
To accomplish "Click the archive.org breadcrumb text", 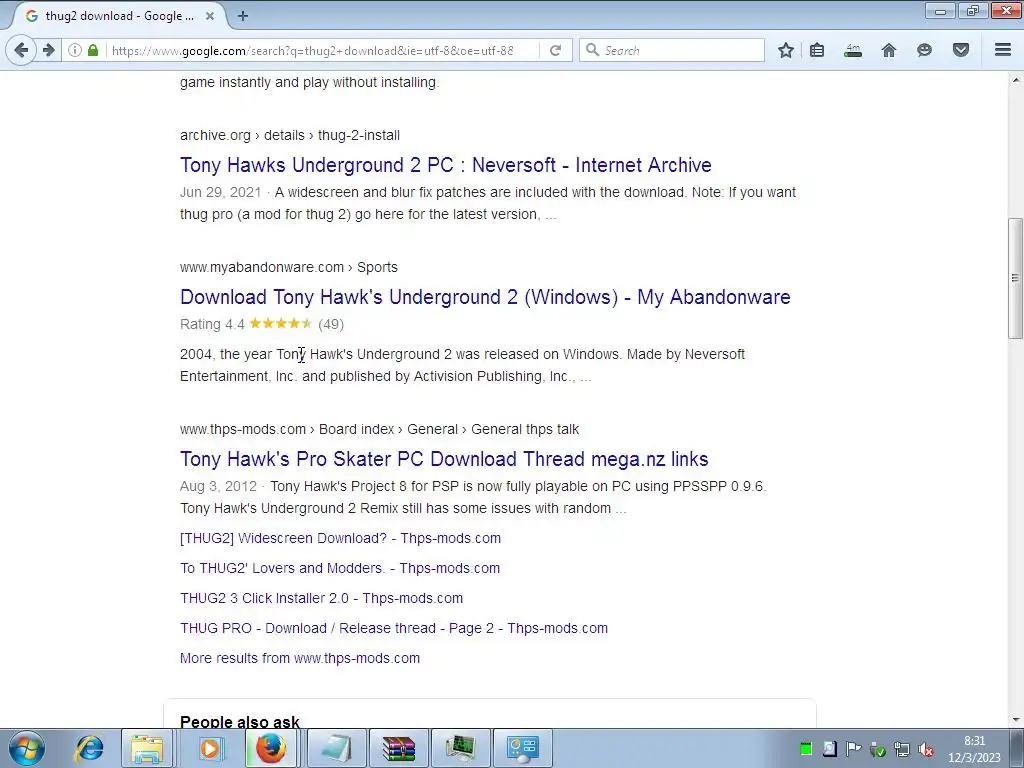I will click(290, 135).
